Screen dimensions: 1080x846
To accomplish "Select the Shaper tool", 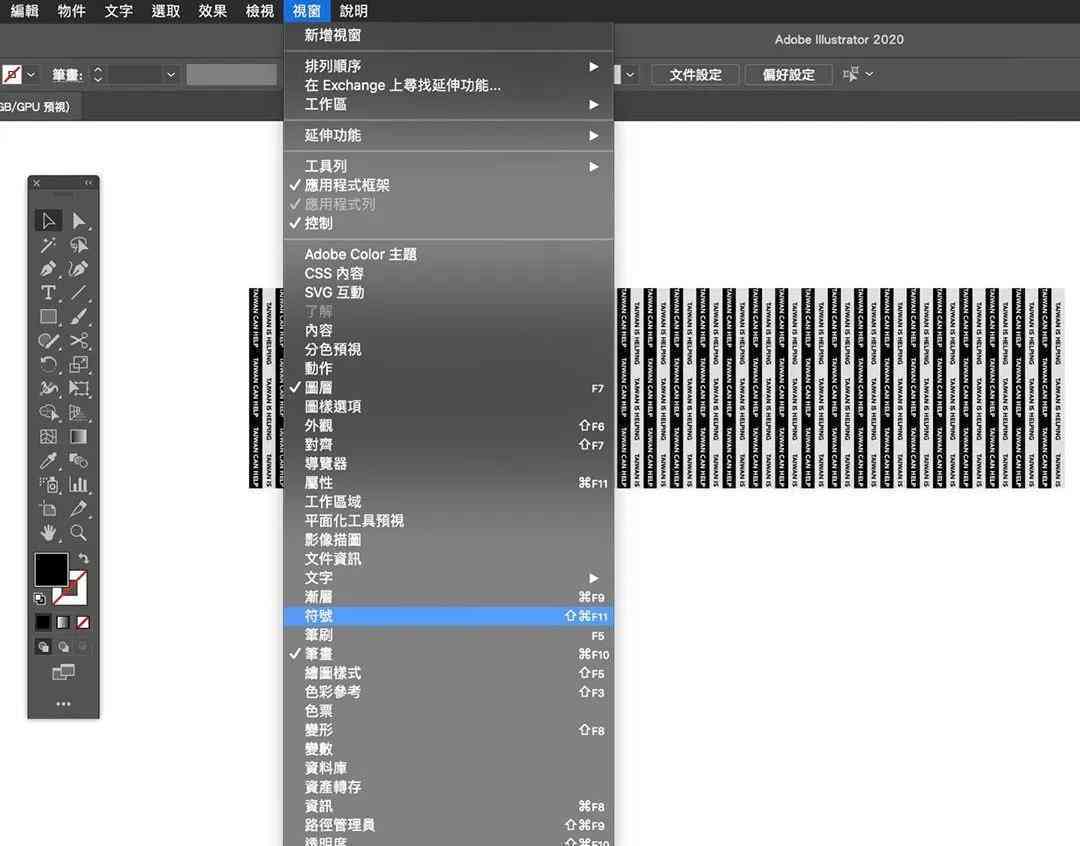I will pyautogui.click(x=48, y=340).
